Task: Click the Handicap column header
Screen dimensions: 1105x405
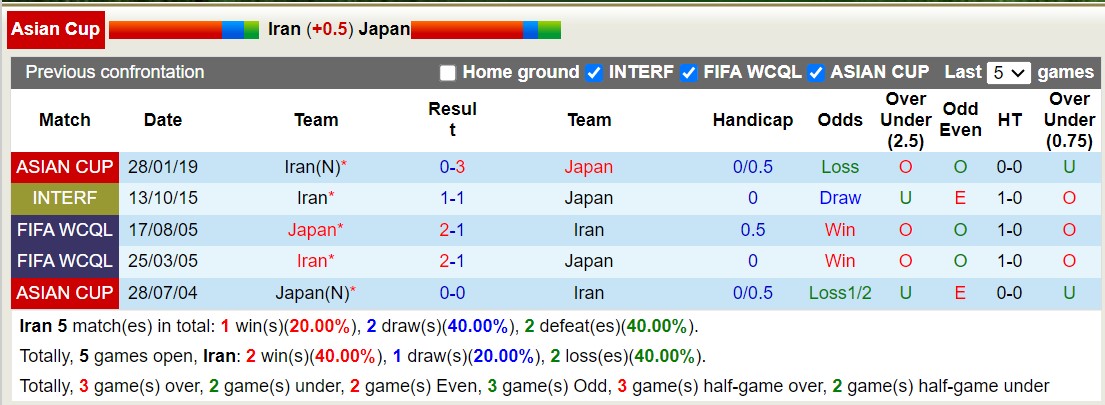Action: click(x=753, y=120)
